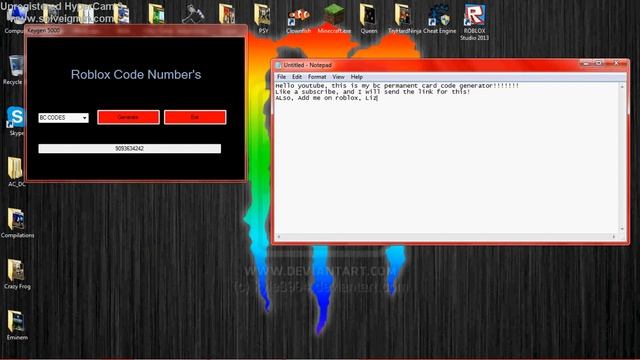Open Notepad's File menu
640x360 pixels.
[281, 77]
